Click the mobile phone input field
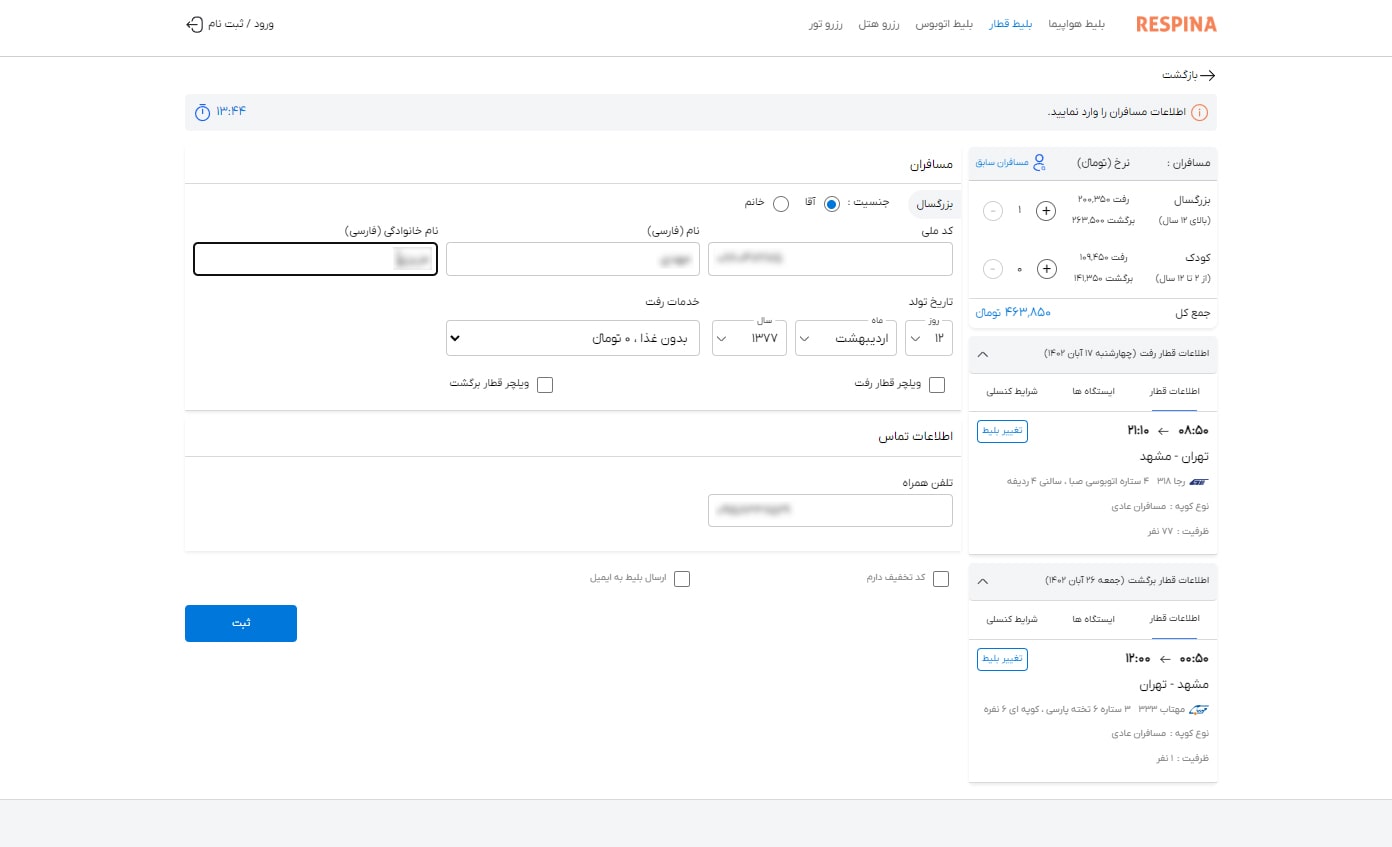 pos(830,510)
